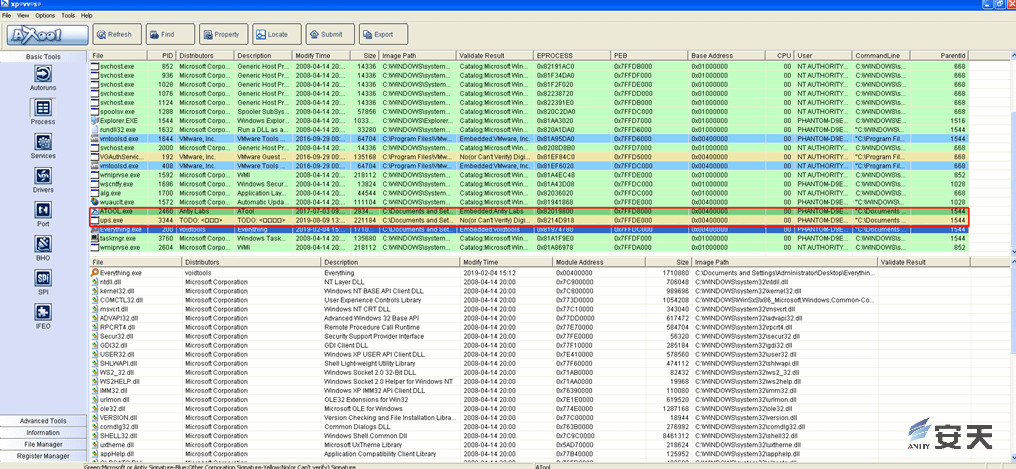Open the Options menu
Image resolution: width=1016 pixels, height=469 pixels.
[45, 15]
